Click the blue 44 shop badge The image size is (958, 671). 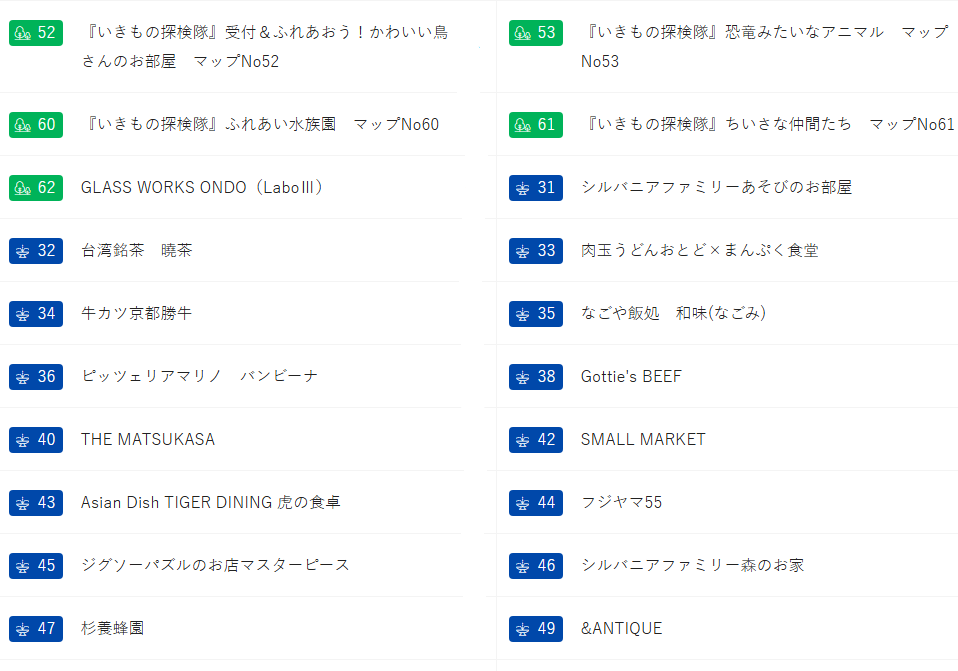535,503
